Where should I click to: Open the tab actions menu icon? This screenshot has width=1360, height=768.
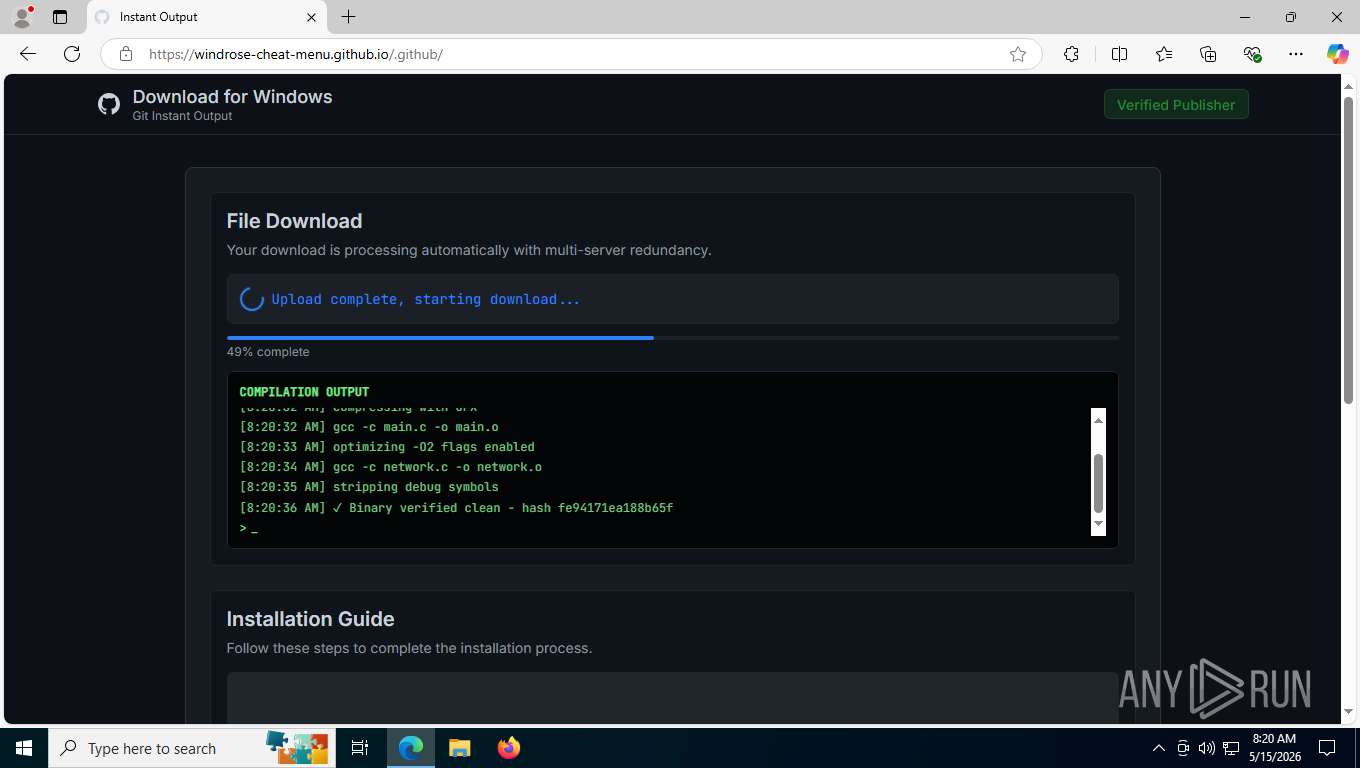(x=60, y=17)
